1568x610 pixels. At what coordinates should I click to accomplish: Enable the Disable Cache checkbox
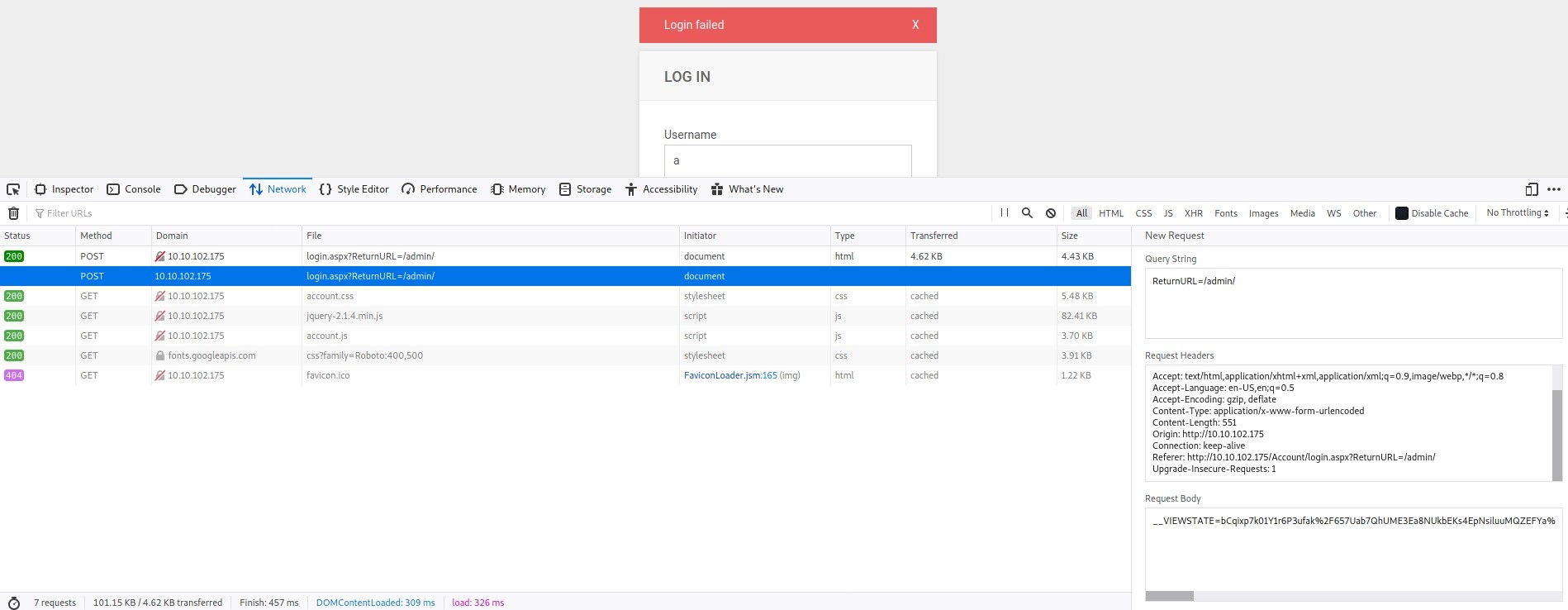[x=1401, y=213]
